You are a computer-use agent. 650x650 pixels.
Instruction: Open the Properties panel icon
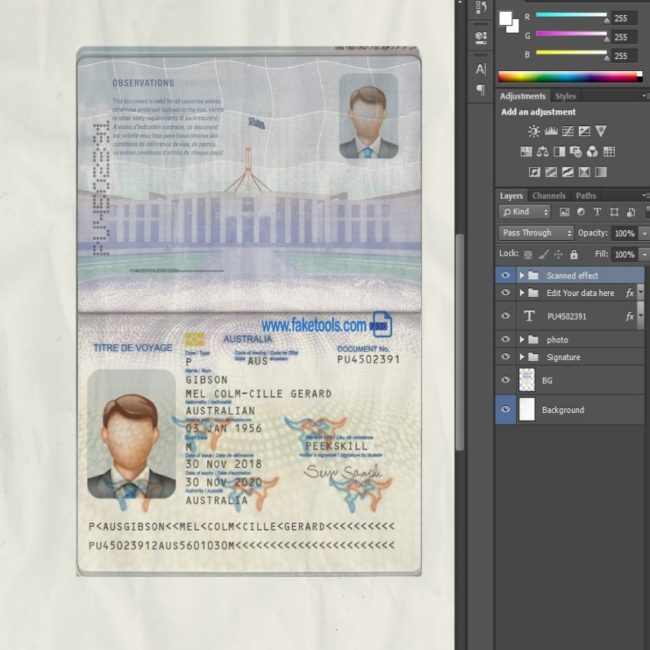click(481, 37)
